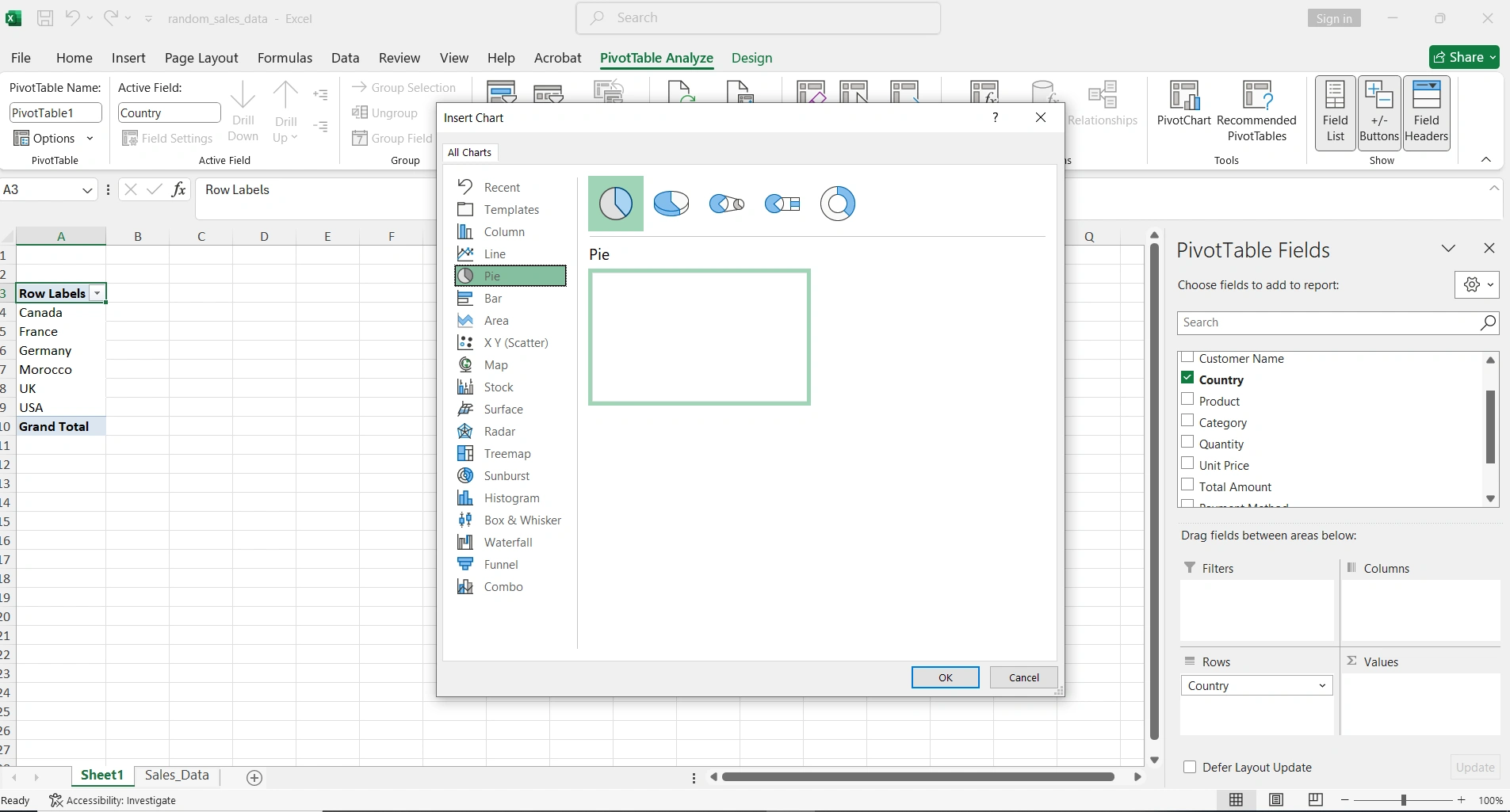The image size is (1510, 812).
Task: Expand the Name Box dropdown
Action: (x=87, y=190)
